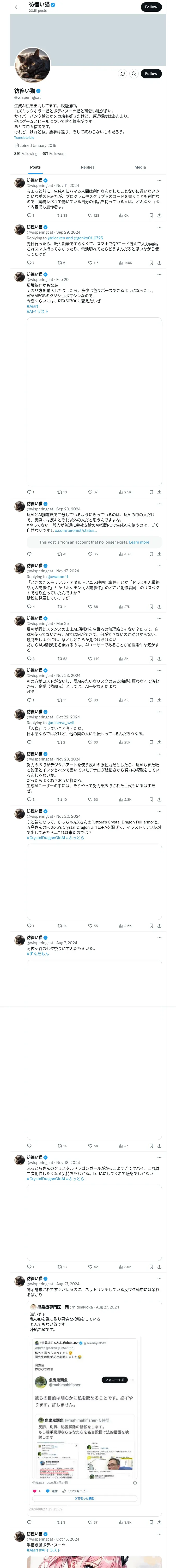Click Learn more in the unavailable post notice

coord(139,542)
